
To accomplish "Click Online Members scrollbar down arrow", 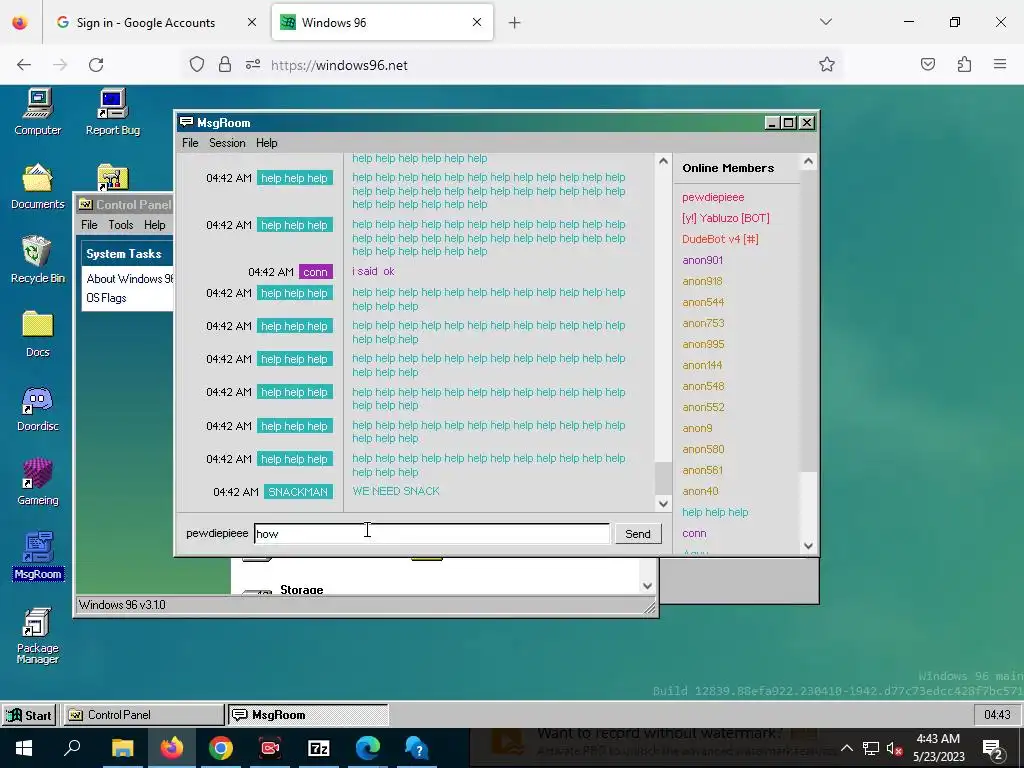I will pos(808,546).
